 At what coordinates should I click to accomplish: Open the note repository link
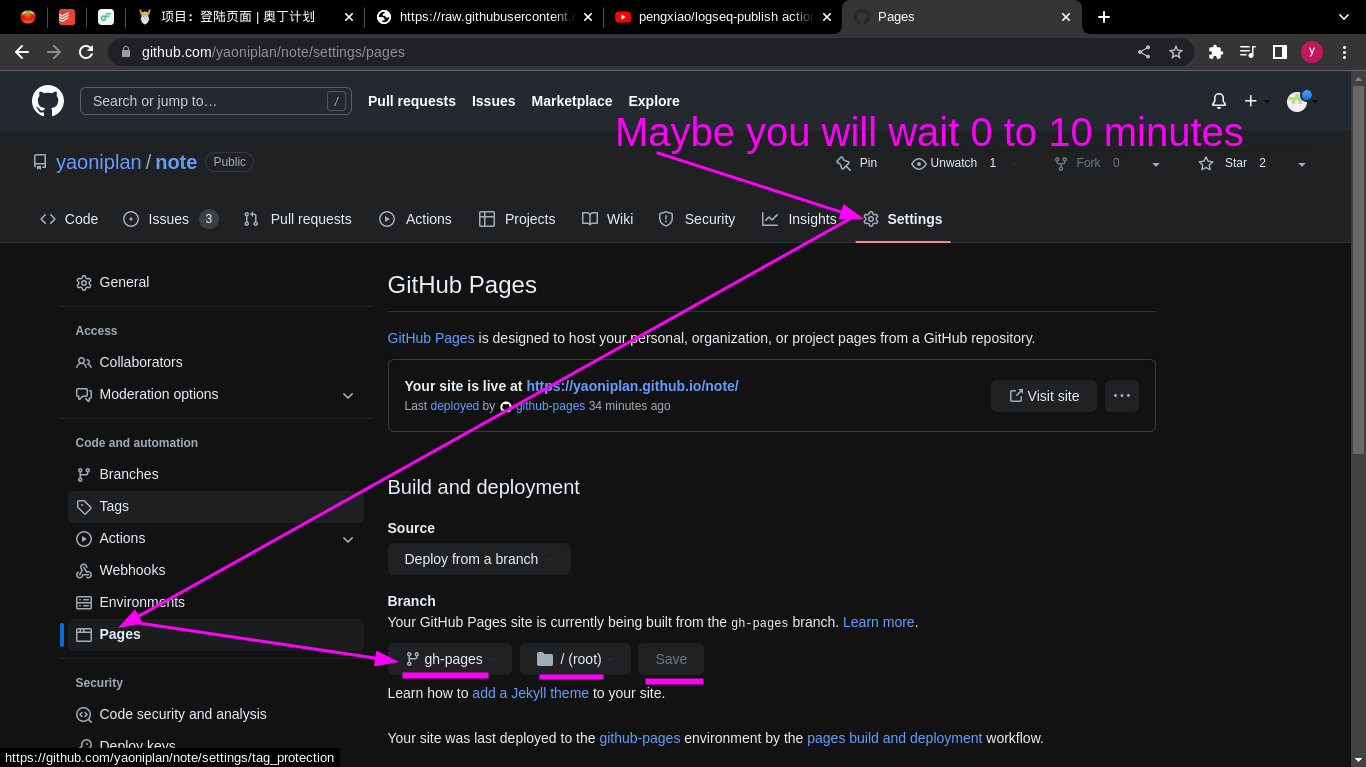coord(176,162)
